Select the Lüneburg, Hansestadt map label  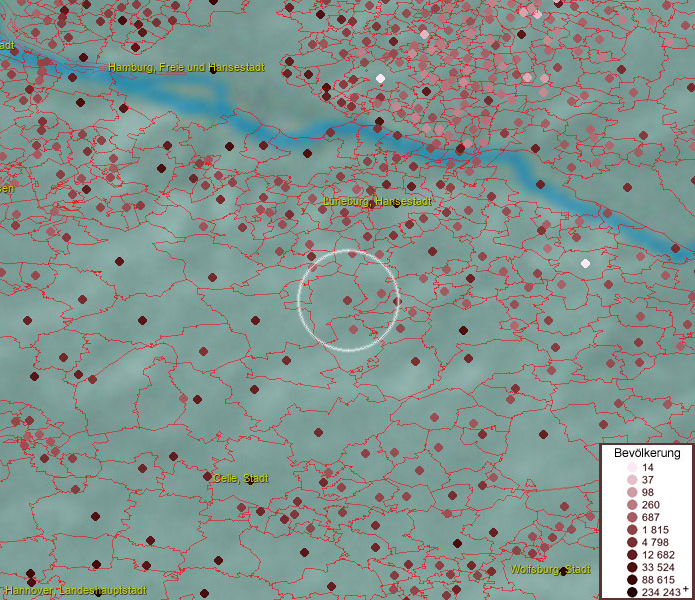[377, 202]
